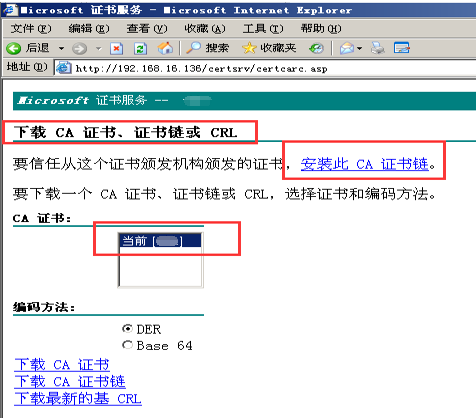This screenshot has width=476, height=418.
Task: Open the 帮助(H) menu
Action: (x=321, y=29)
